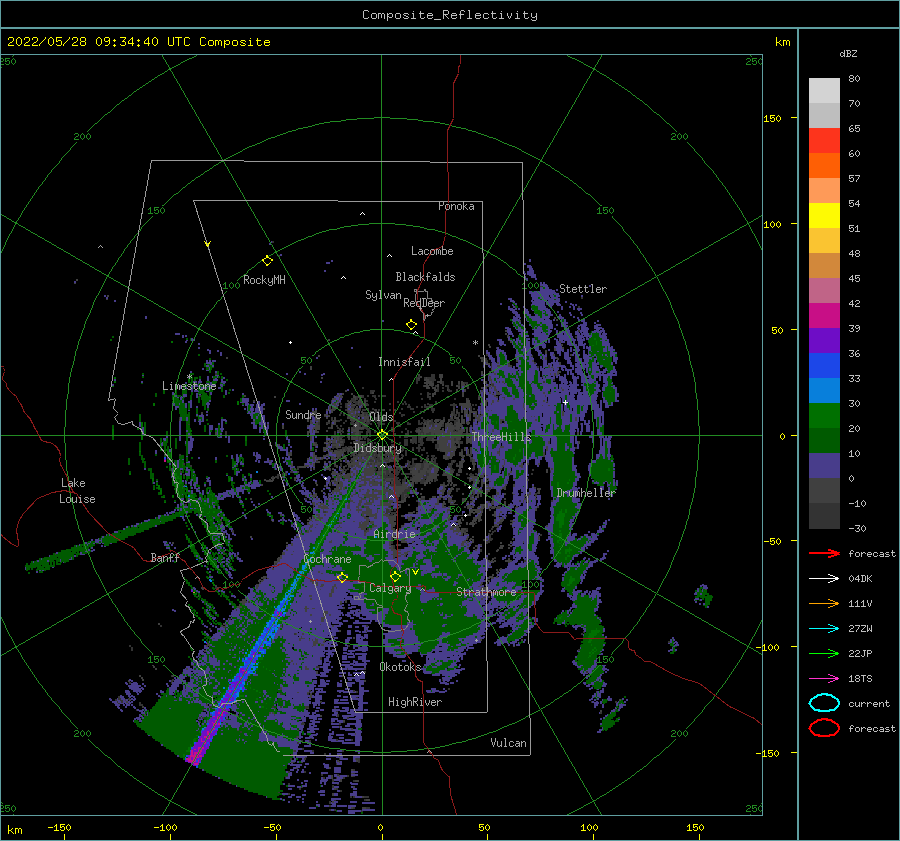
Task: Click the RockyMH label
Action: 264,280
